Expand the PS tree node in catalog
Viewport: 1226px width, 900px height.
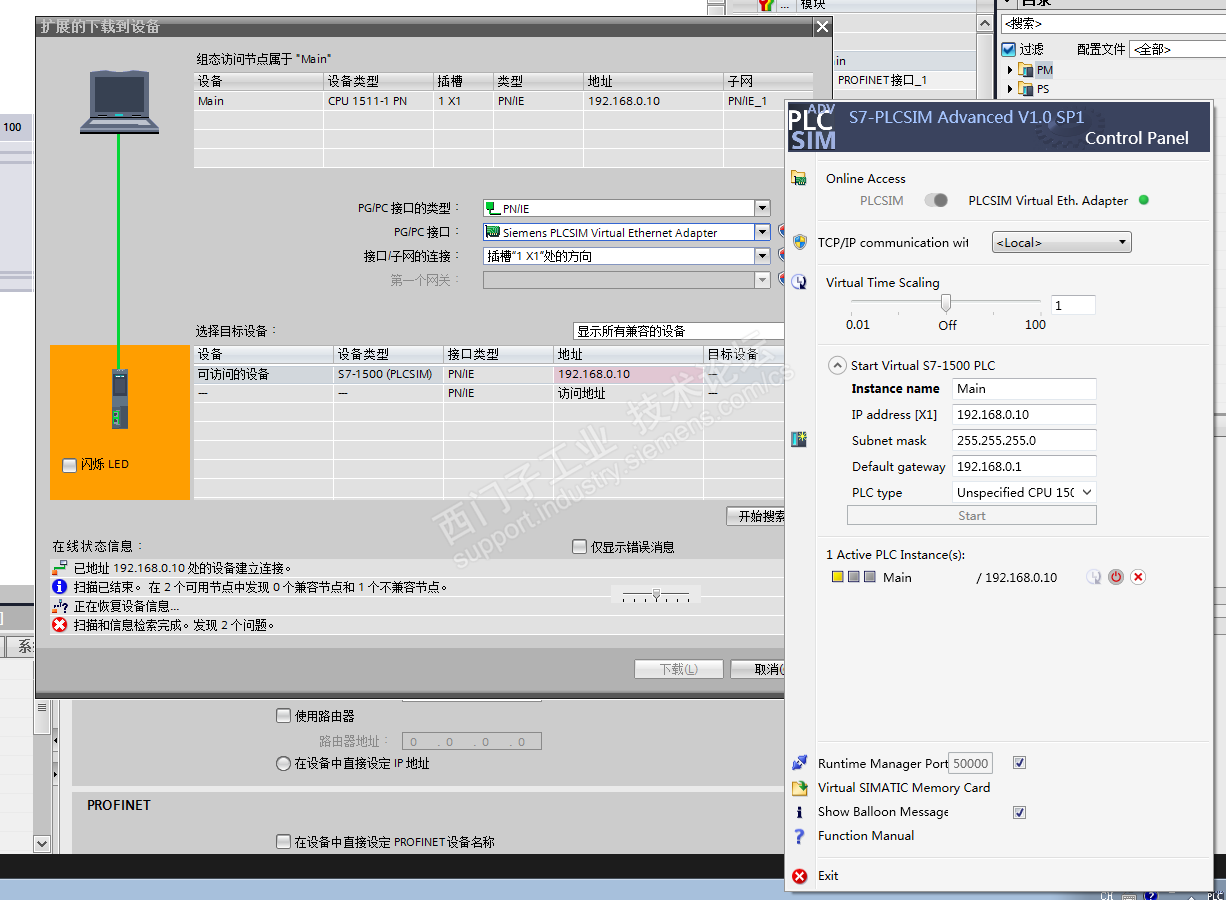[1010, 89]
